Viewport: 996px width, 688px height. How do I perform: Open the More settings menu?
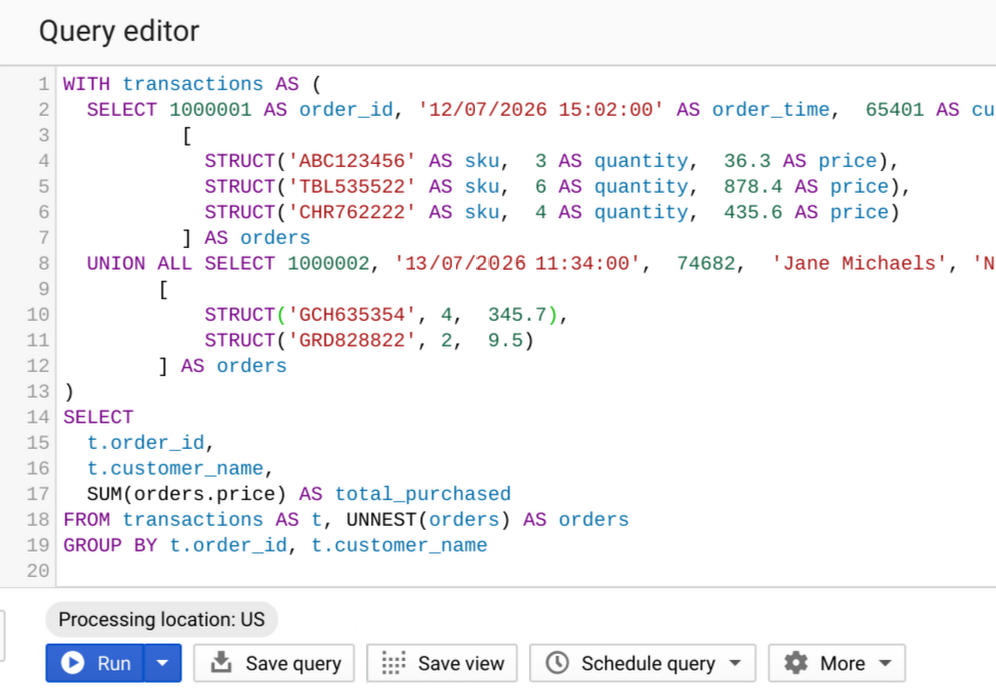pos(837,663)
